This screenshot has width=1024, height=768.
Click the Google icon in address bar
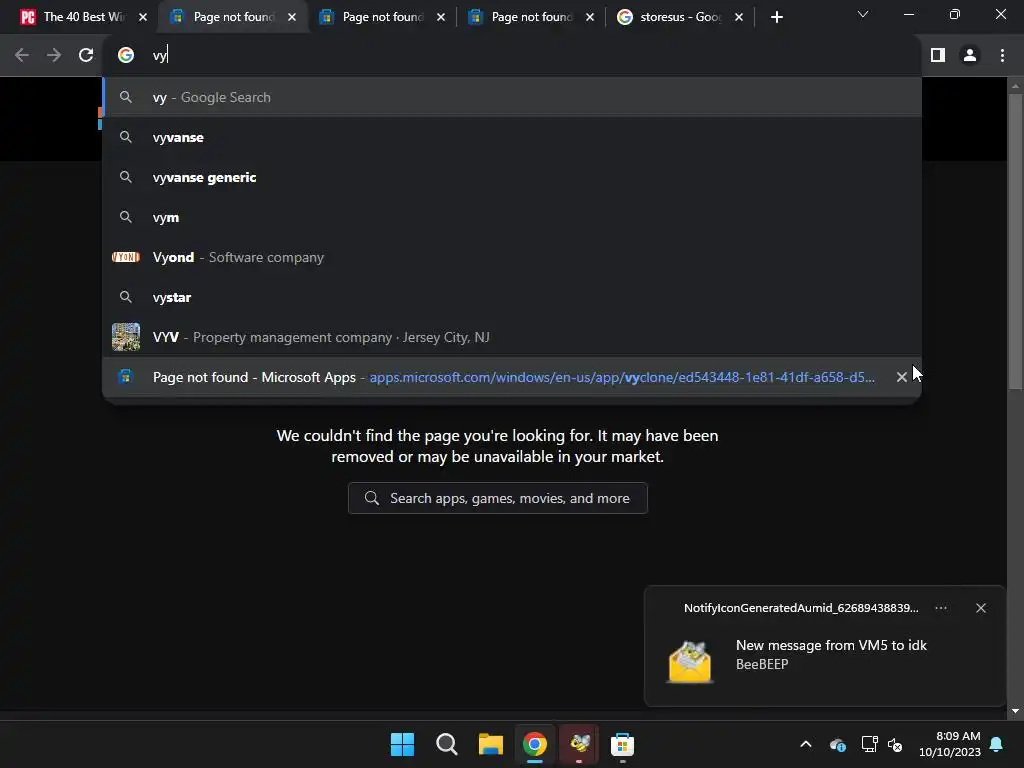click(x=125, y=56)
